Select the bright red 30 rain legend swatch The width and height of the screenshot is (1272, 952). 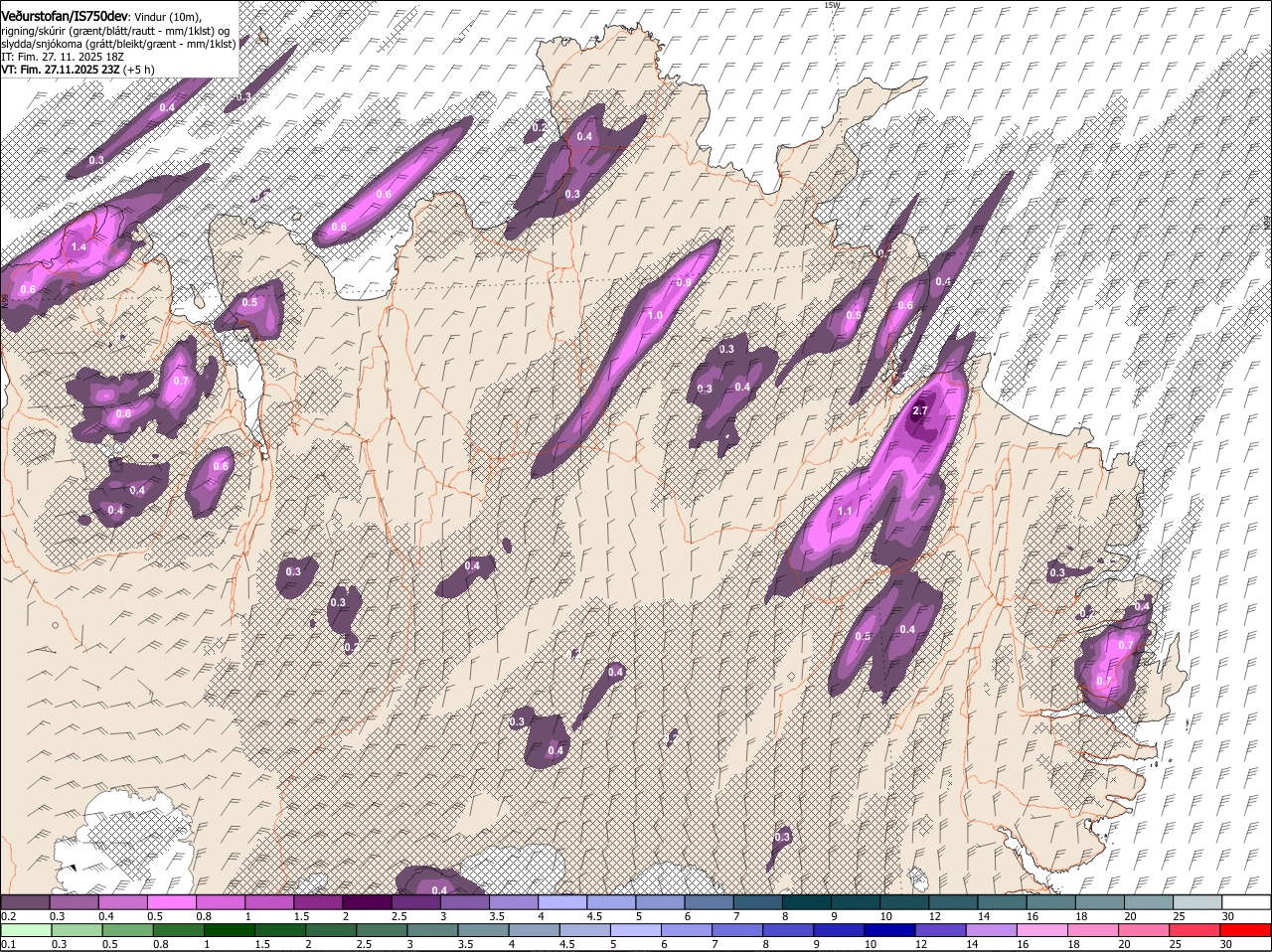click(1245, 931)
